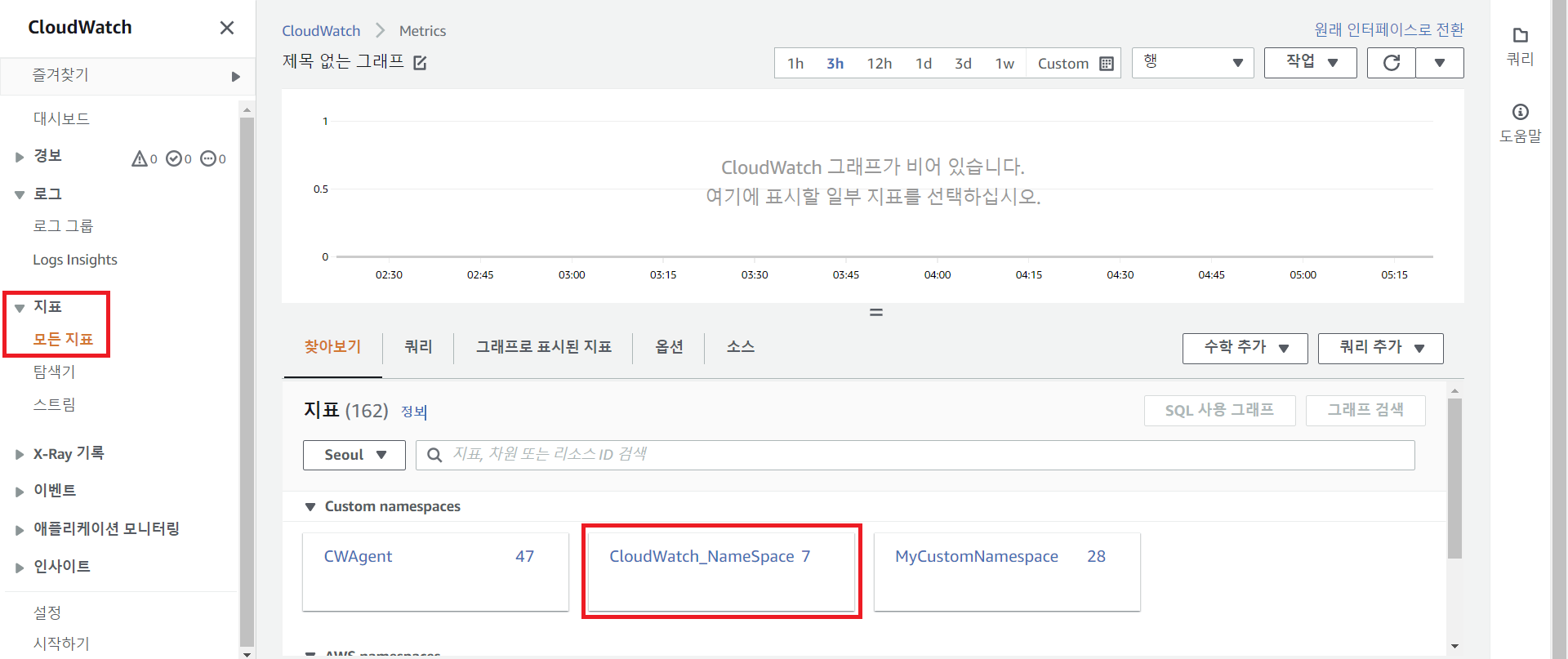Open the 행 graph type dropdown
This screenshot has height=659, width=1568.
point(1192,63)
